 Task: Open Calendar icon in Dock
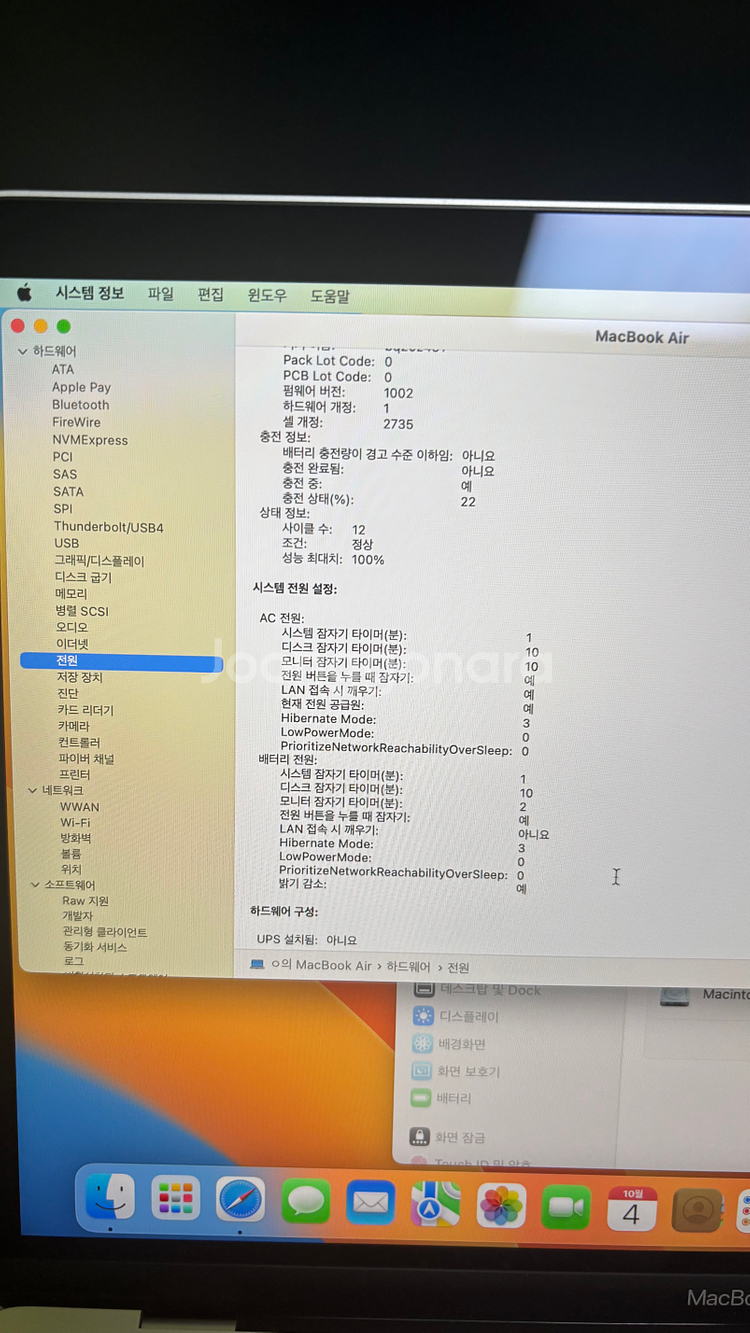[631, 1210]
